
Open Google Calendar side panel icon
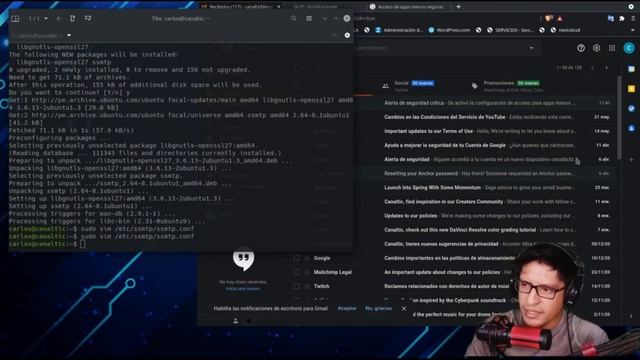(x=631, y=69)
